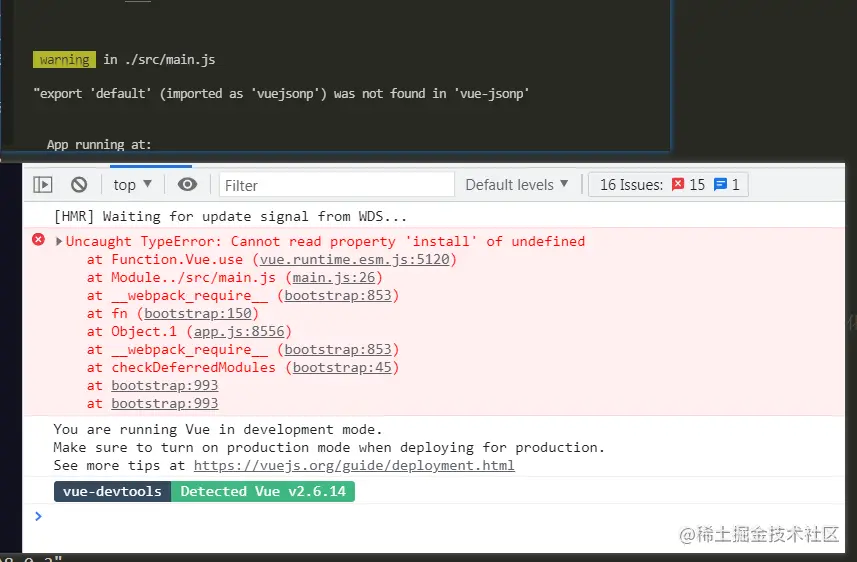Viewport: 857px width, 562px height.
Task: Open the bootstrap:150 source link
Action: (x=198, y=313)
